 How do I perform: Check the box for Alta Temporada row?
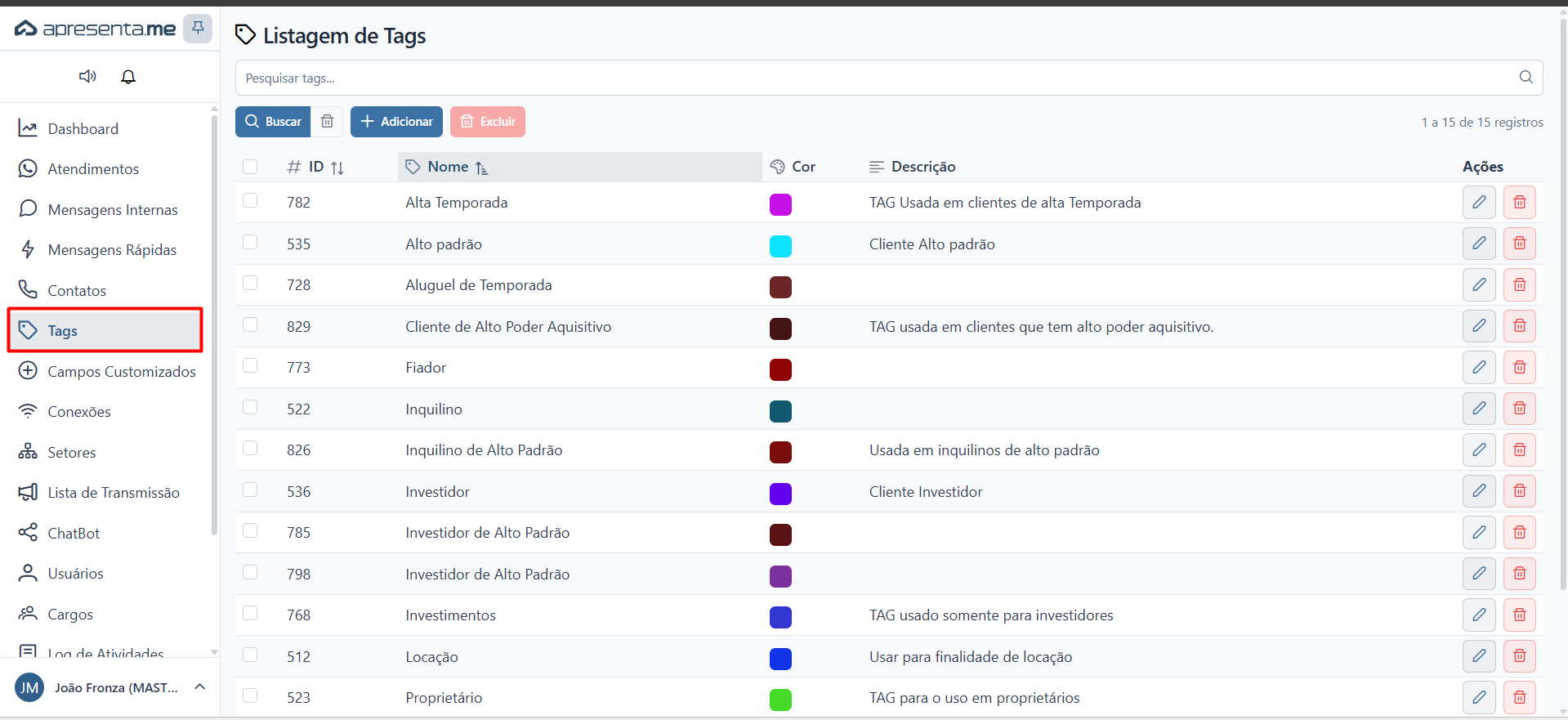(x=250, y=201)
